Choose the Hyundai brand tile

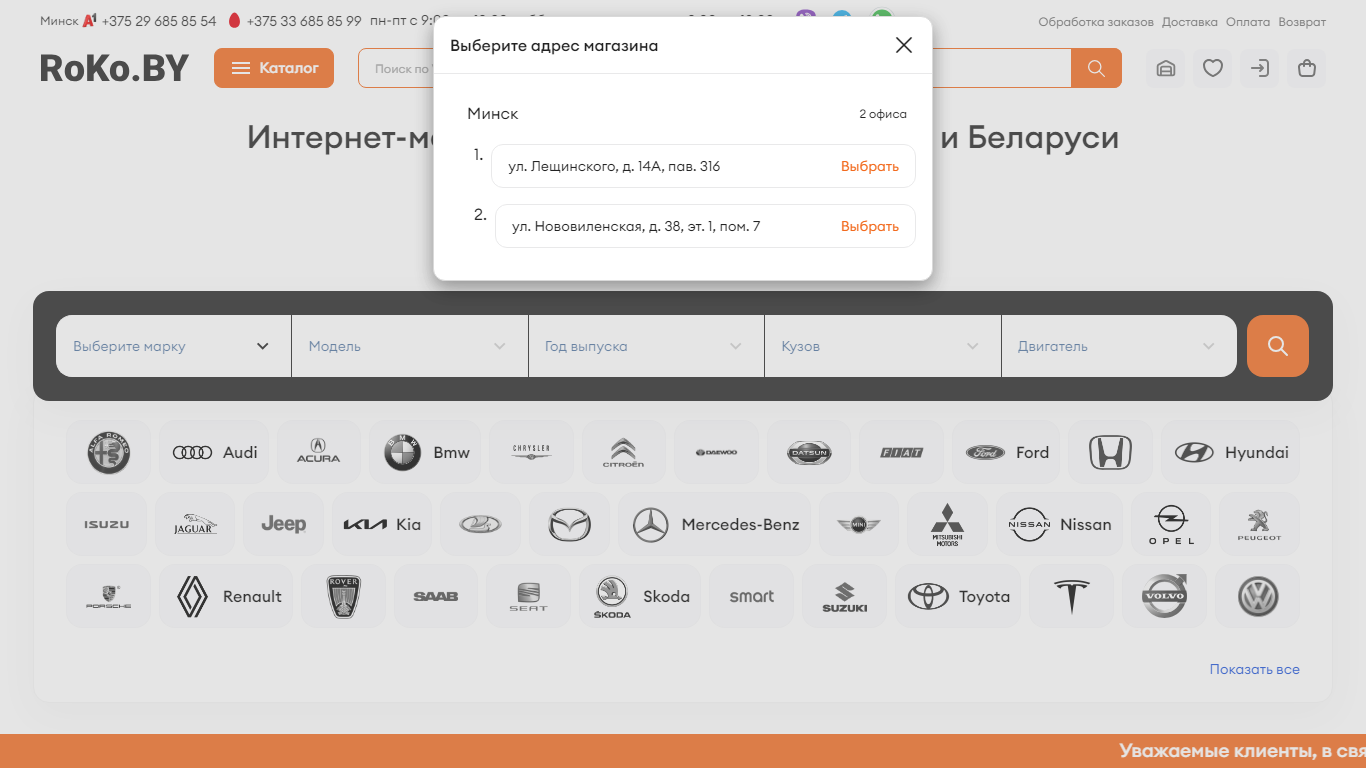click(1231, 452)
